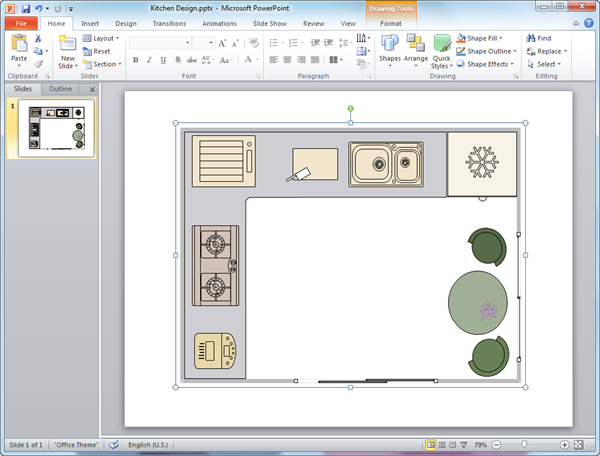600x456 pixels.
Task: Open the Transitions ribbon tab
Action: tap(168, 22)
